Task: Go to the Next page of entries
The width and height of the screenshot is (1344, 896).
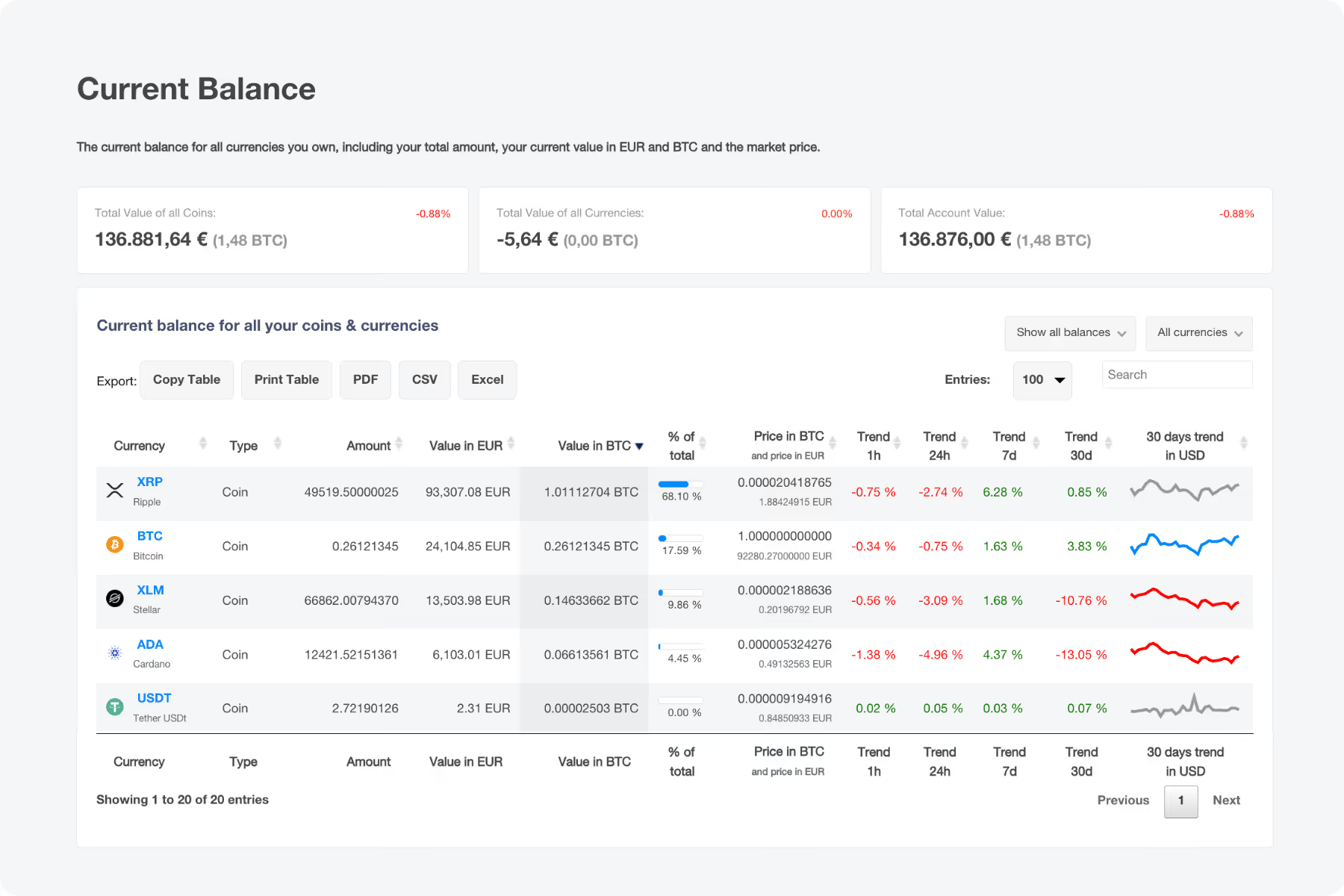Action: coord(1226,800)
